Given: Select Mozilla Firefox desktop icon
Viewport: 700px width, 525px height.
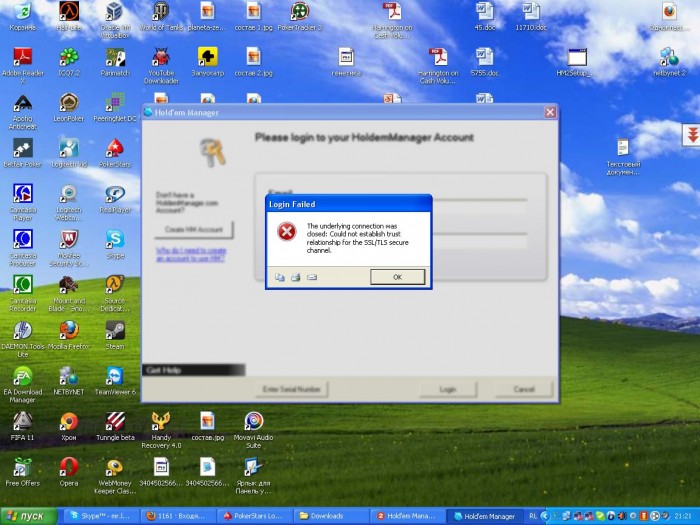Looking at the screenshot, I should pyautogui.click(x=69, y=336).
